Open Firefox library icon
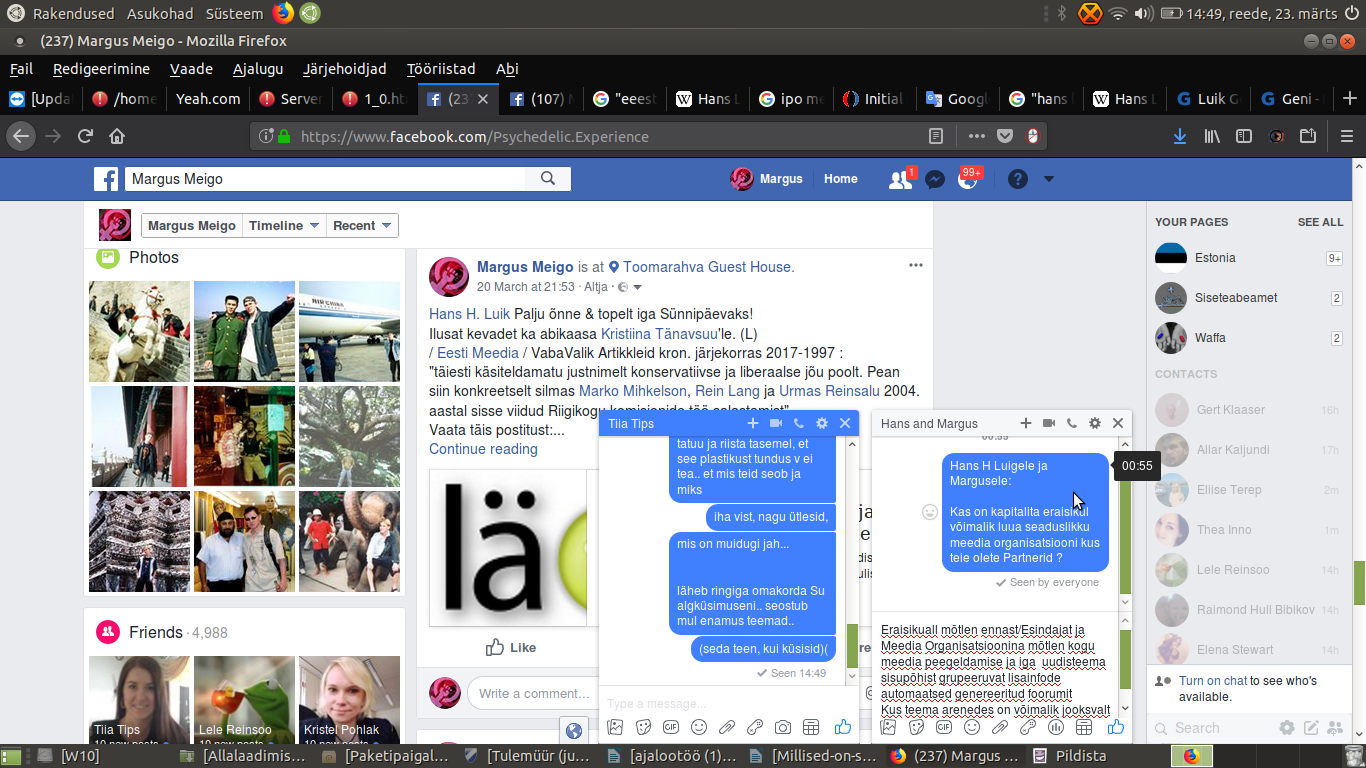The height and width of the screenshot is (768, 1366). (1212, 136)
